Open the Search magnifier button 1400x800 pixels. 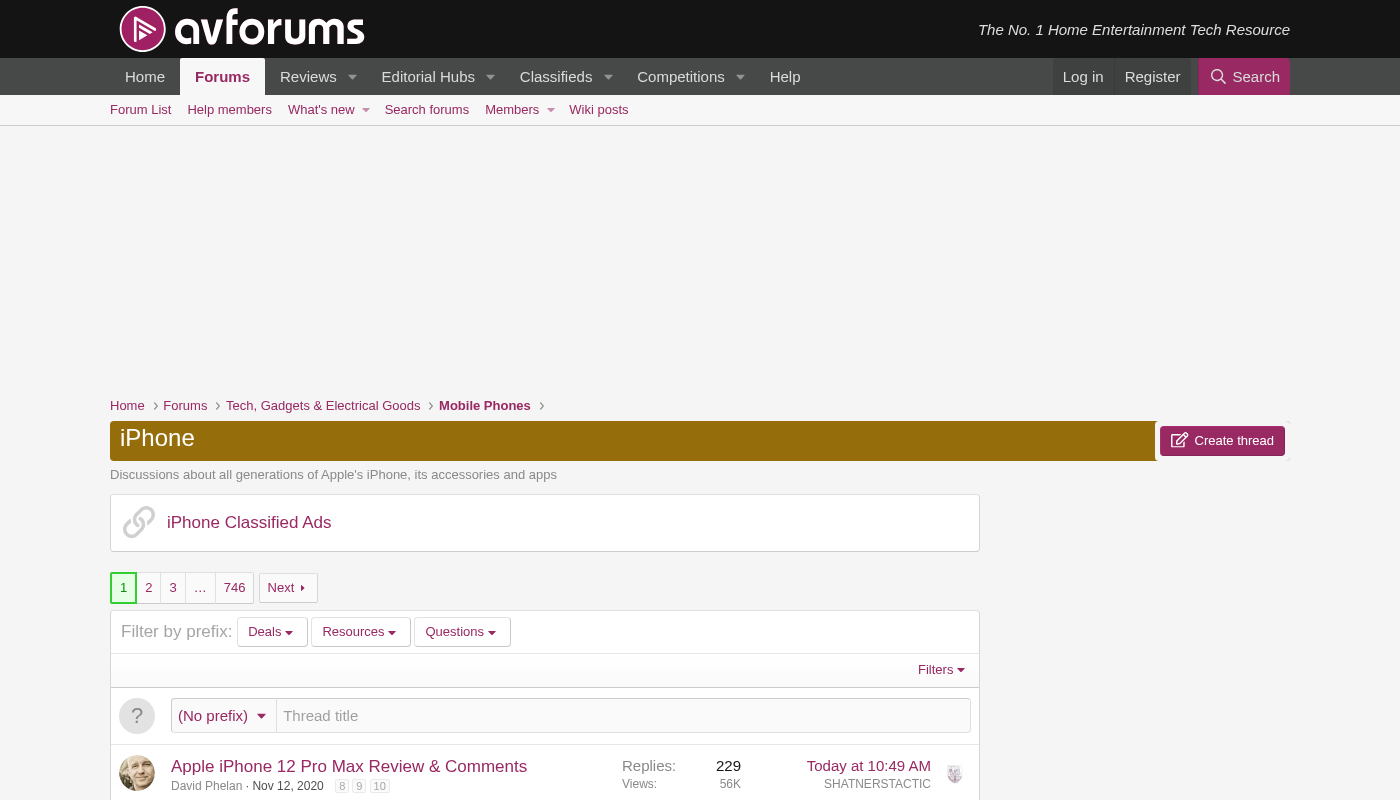pyautogui.click(x=1244, y=77)
